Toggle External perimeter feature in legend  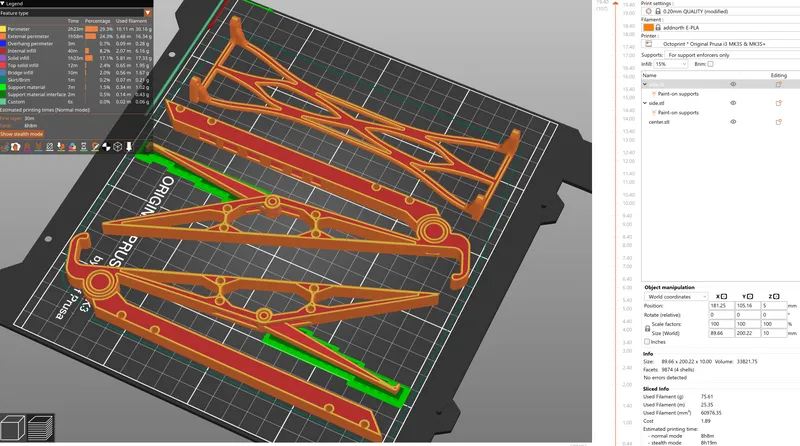pos(76,36)
